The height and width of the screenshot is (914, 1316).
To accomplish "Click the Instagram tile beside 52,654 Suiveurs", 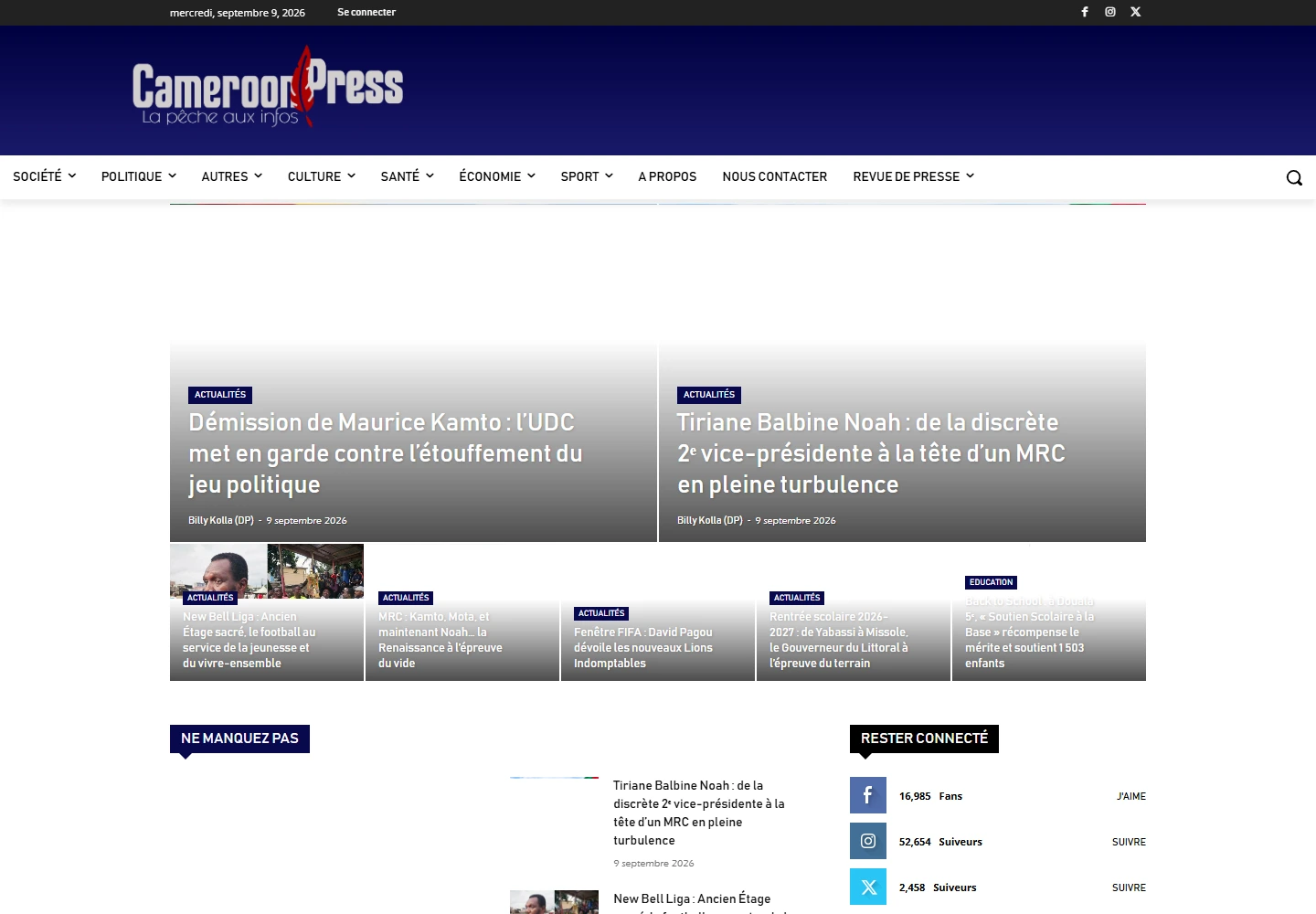I will coord(868,841).
